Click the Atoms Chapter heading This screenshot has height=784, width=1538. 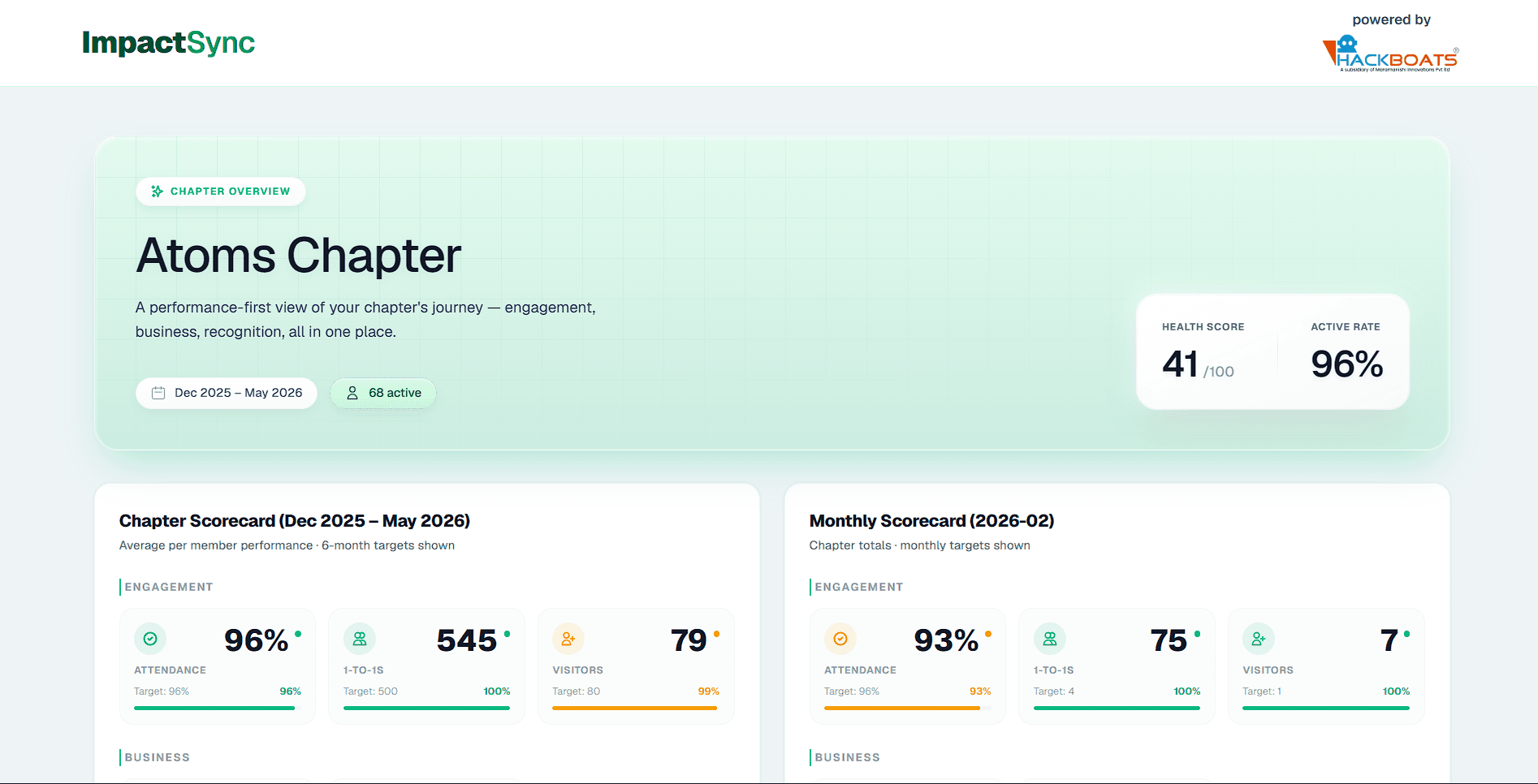[299, 256]
